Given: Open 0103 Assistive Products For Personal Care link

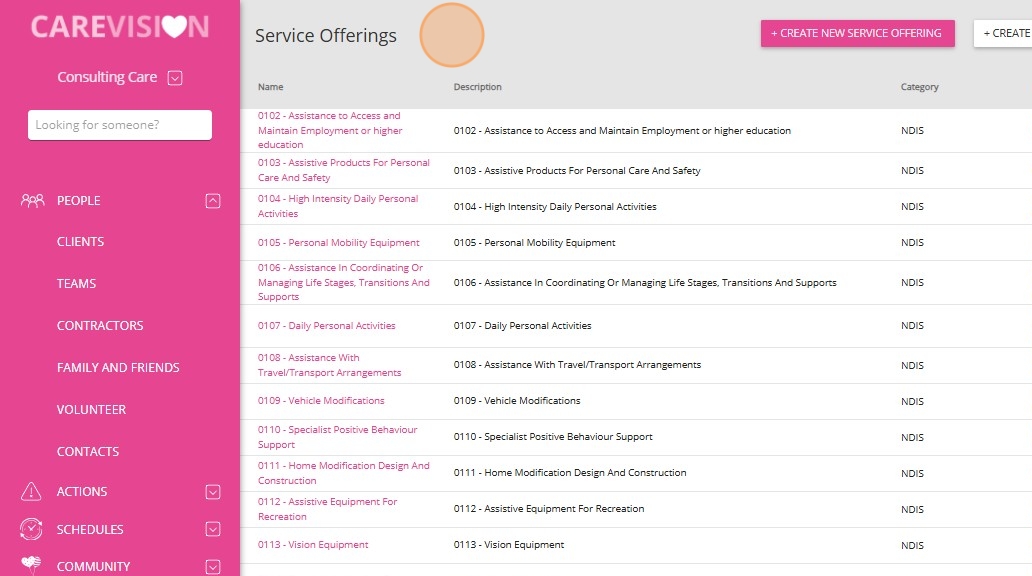Looking at the screenshot, I should (344, 170).
